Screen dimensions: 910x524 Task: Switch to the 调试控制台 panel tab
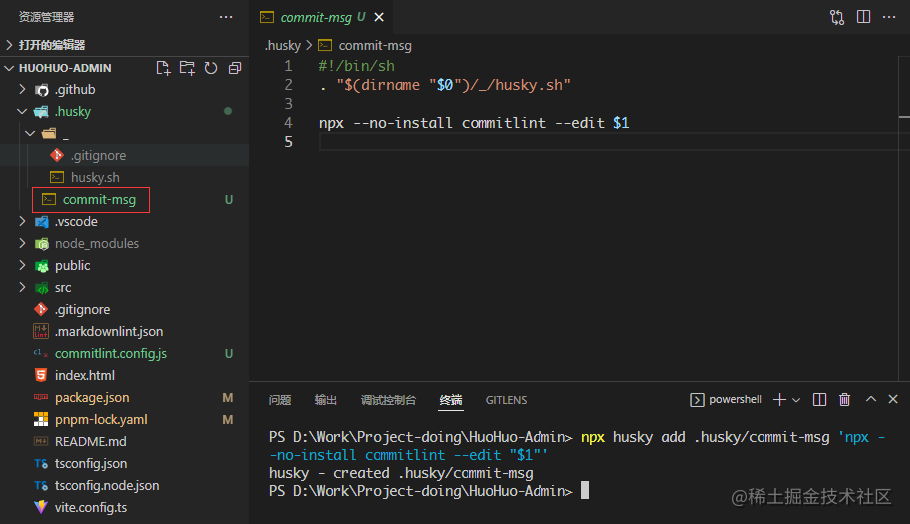click(x=388, y=400)
